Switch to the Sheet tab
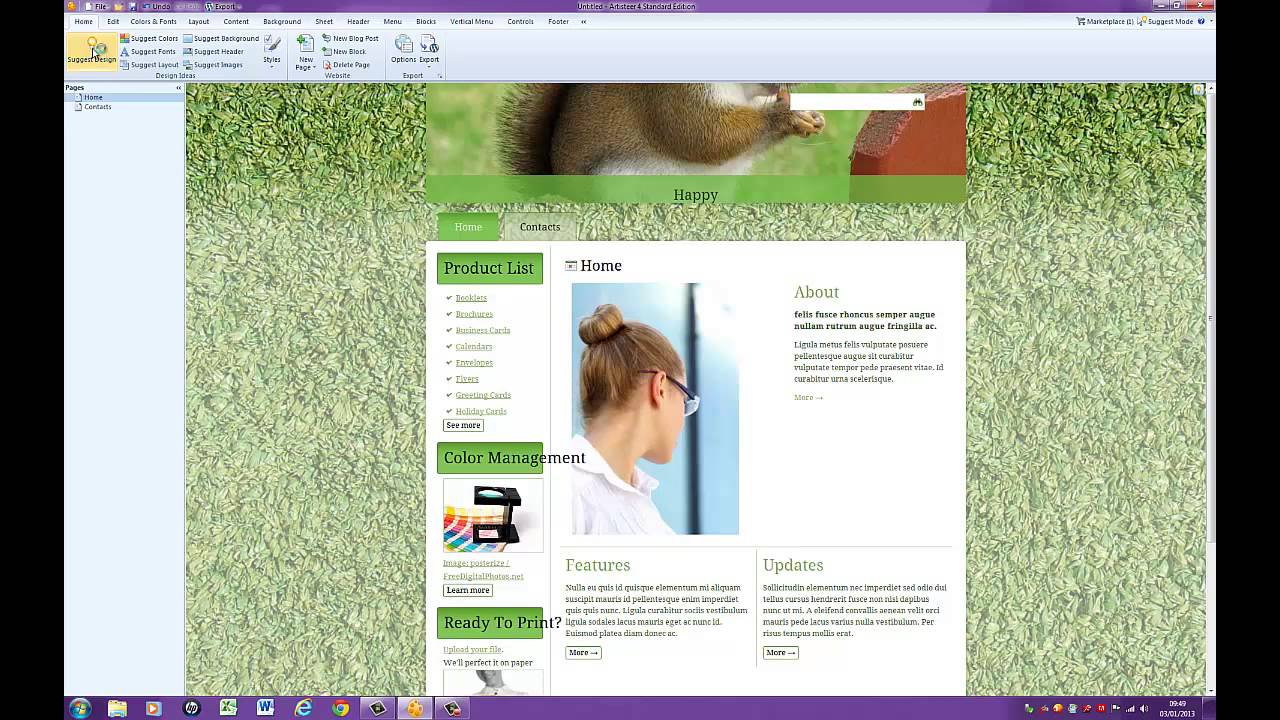Image resolution: width=1280 pixels, height=720 pixels. click(324, 21)
